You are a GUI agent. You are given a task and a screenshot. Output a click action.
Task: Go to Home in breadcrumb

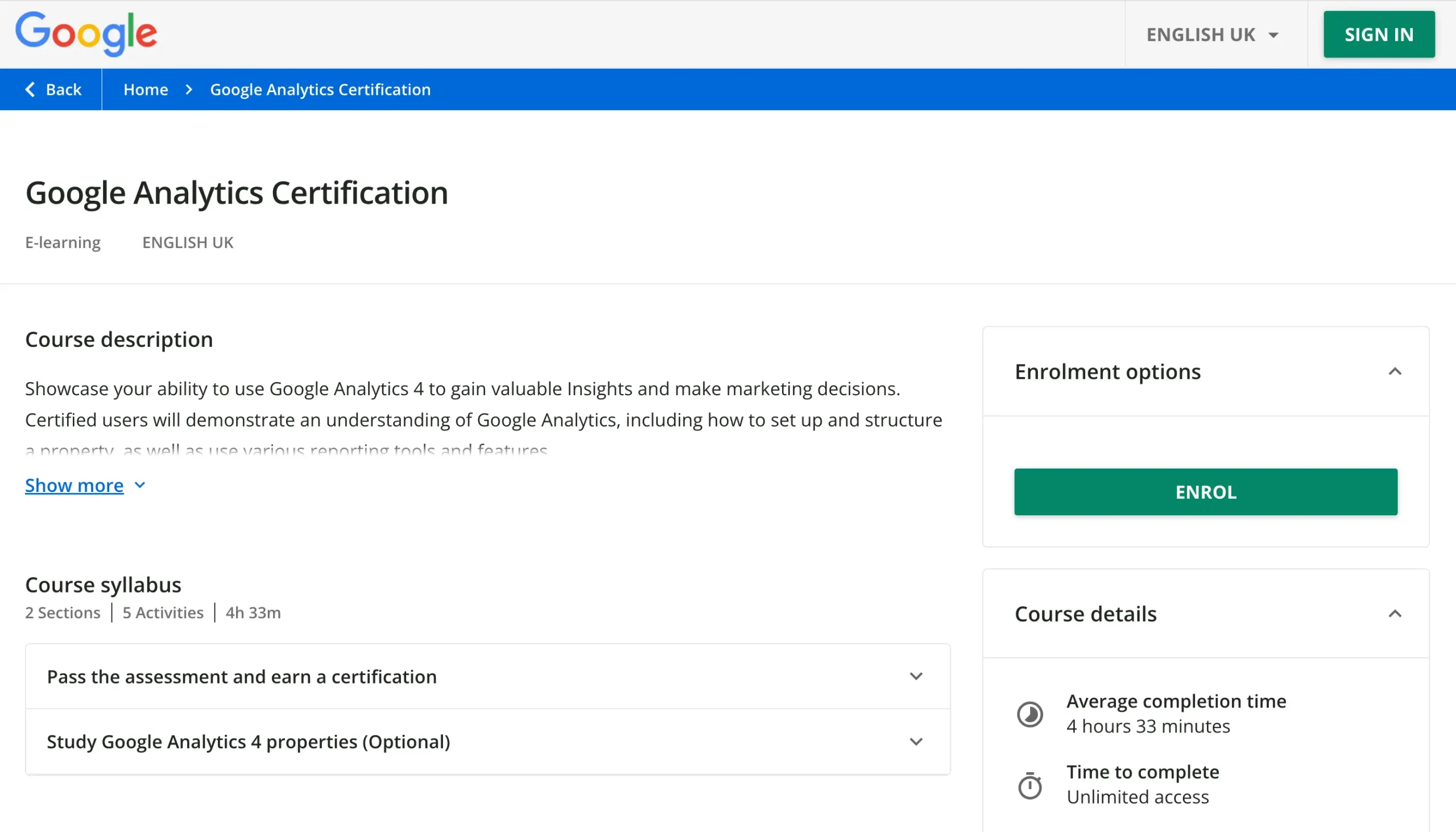(x=146, y=90)
